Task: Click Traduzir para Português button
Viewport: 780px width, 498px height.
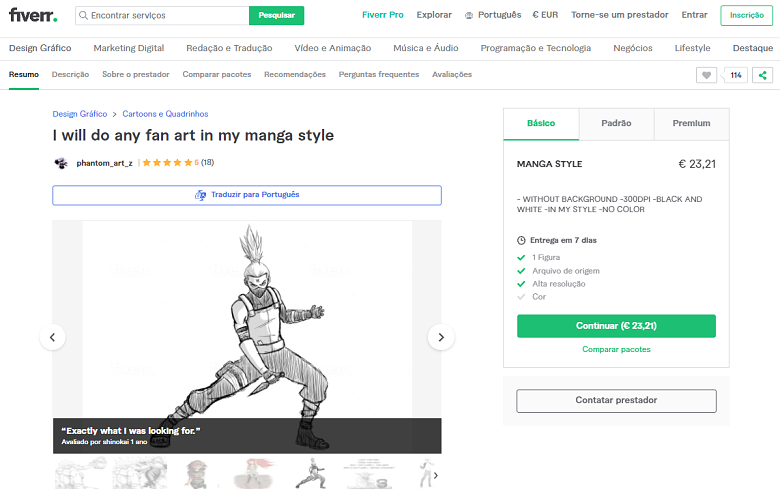Action: click(247, 195)
